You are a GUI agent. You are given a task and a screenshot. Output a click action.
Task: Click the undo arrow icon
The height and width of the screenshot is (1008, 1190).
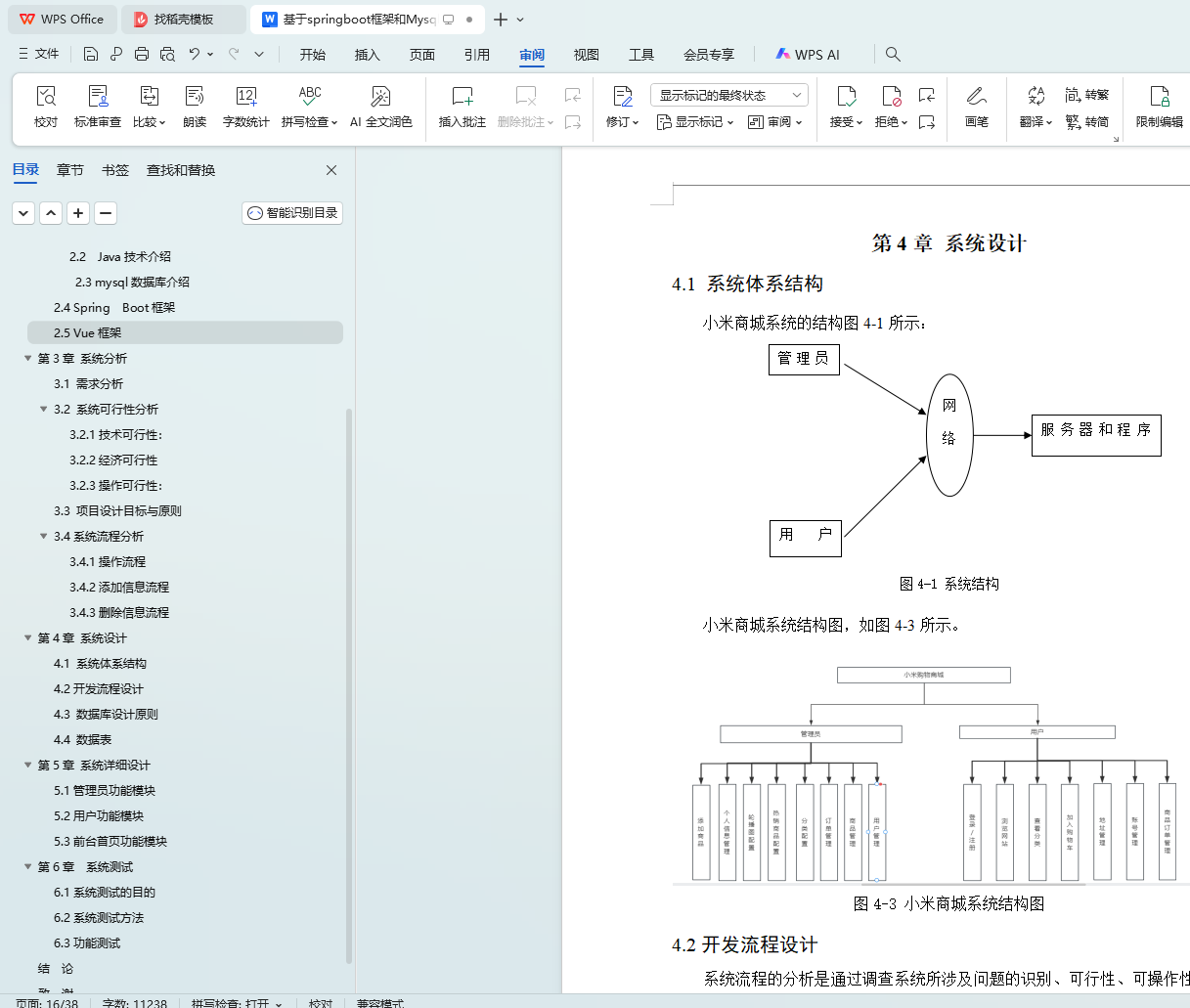pos(195,55)
